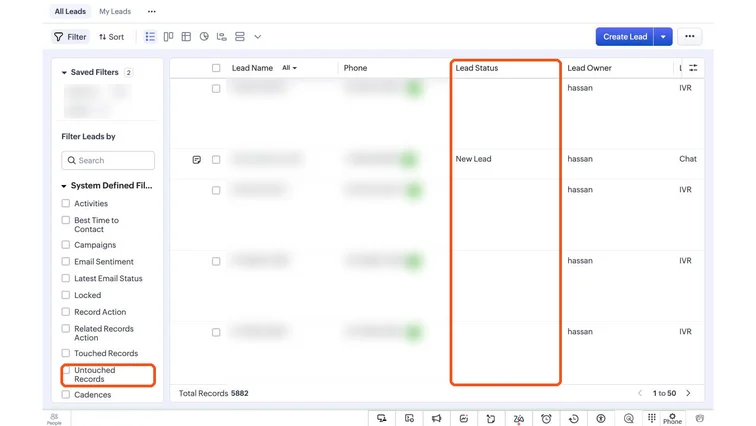Open the chat search bubble icon
Image resolution: width=756 pixels, height=426 pixels.
coord(628,419)
